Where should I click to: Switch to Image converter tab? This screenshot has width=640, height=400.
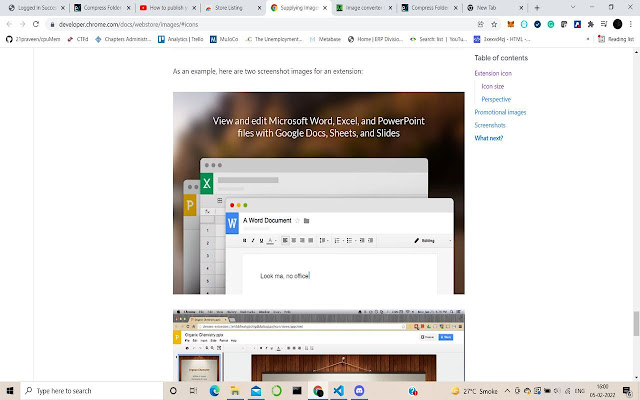tap(364, 8)
